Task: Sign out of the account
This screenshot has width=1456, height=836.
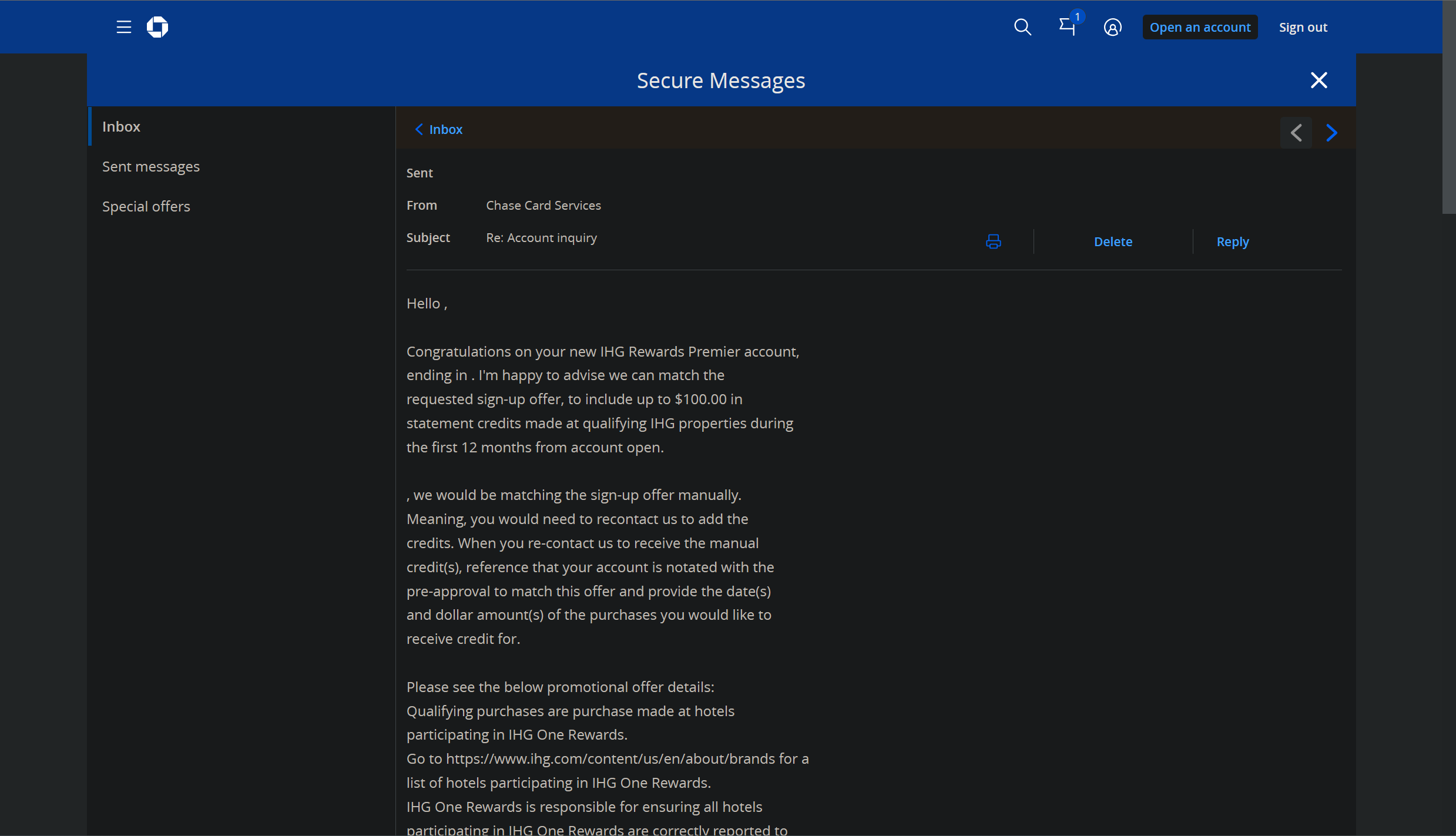Action: [1303, 27]
